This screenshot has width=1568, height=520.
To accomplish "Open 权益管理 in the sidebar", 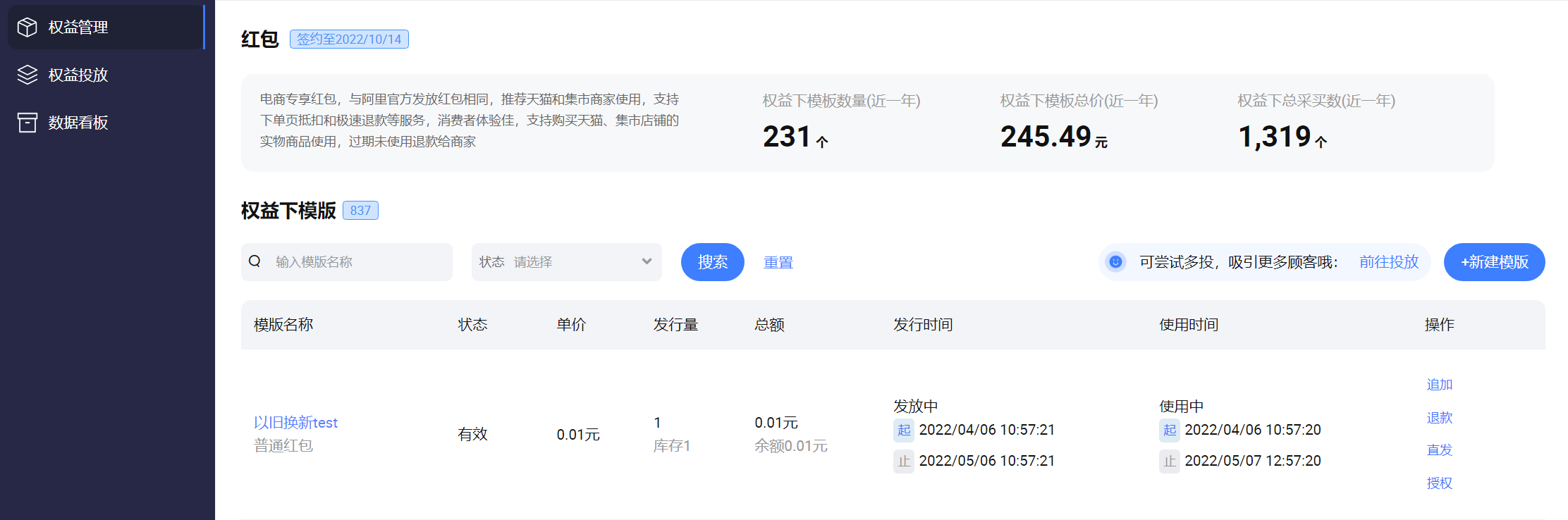I will click(x=106, y=27).
